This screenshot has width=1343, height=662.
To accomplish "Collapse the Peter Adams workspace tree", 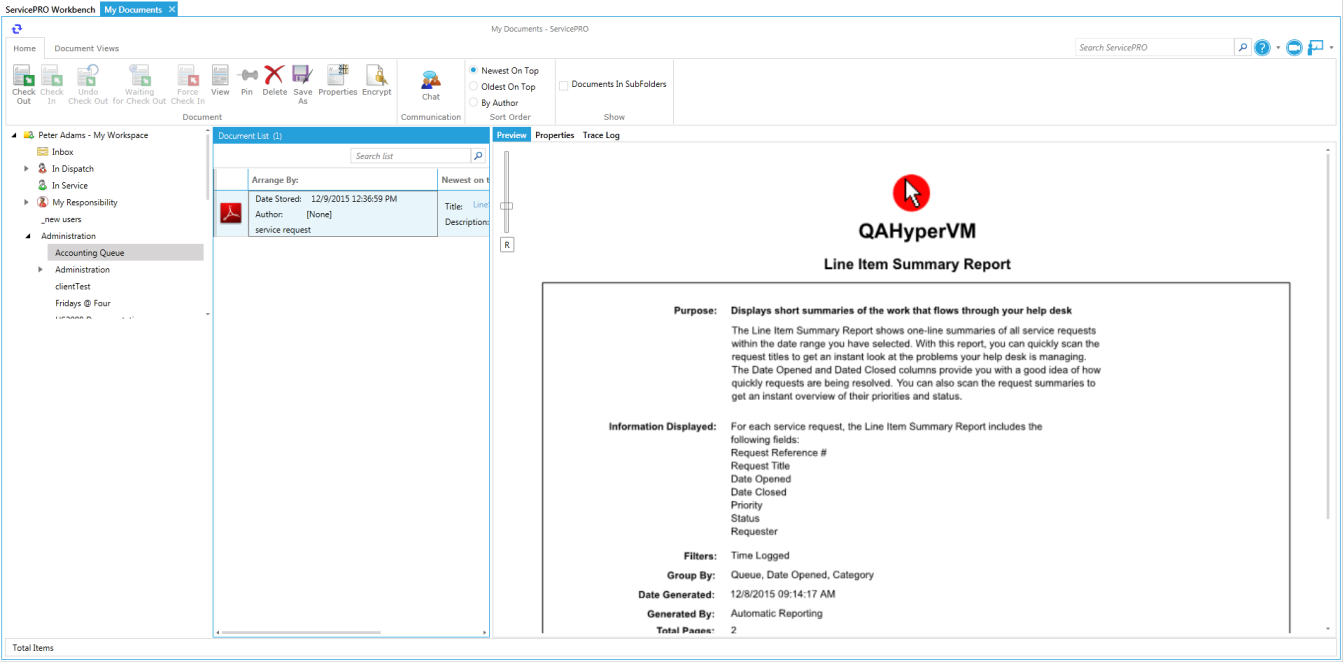I will click(x=14, y=135).
